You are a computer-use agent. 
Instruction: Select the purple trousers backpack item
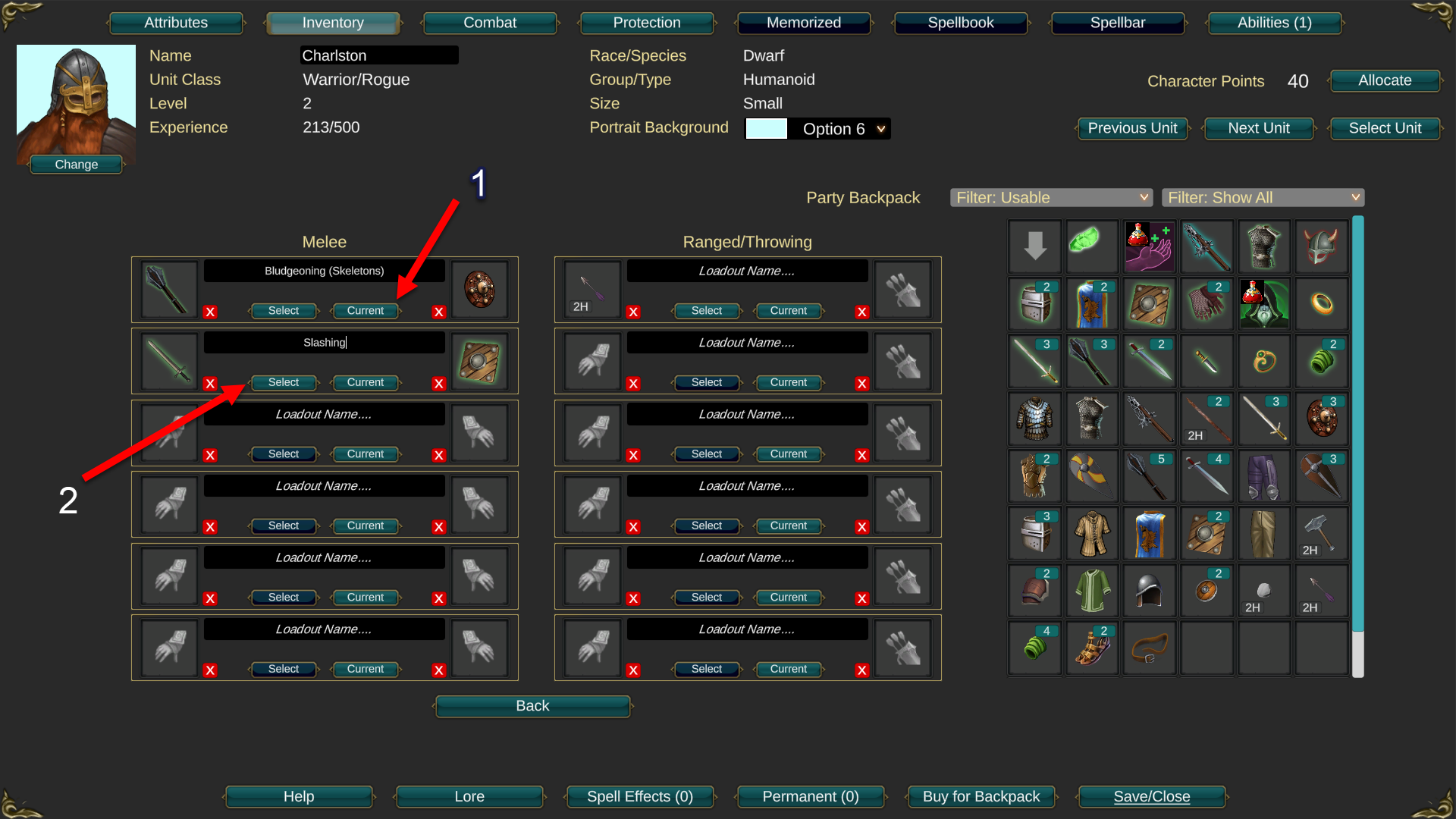click(1263, 476)
